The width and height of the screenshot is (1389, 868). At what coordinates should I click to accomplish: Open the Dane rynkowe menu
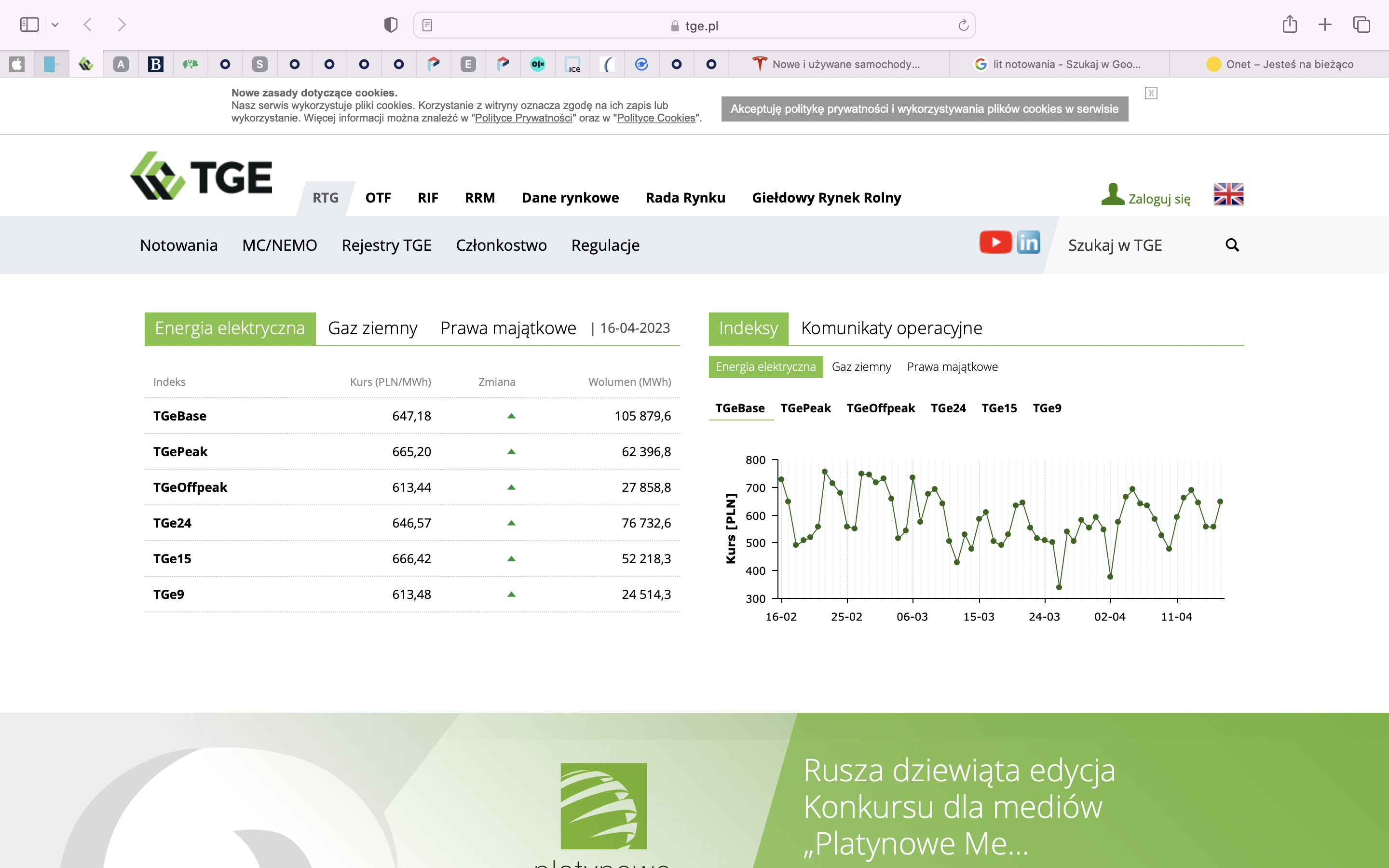pos(570,198)
